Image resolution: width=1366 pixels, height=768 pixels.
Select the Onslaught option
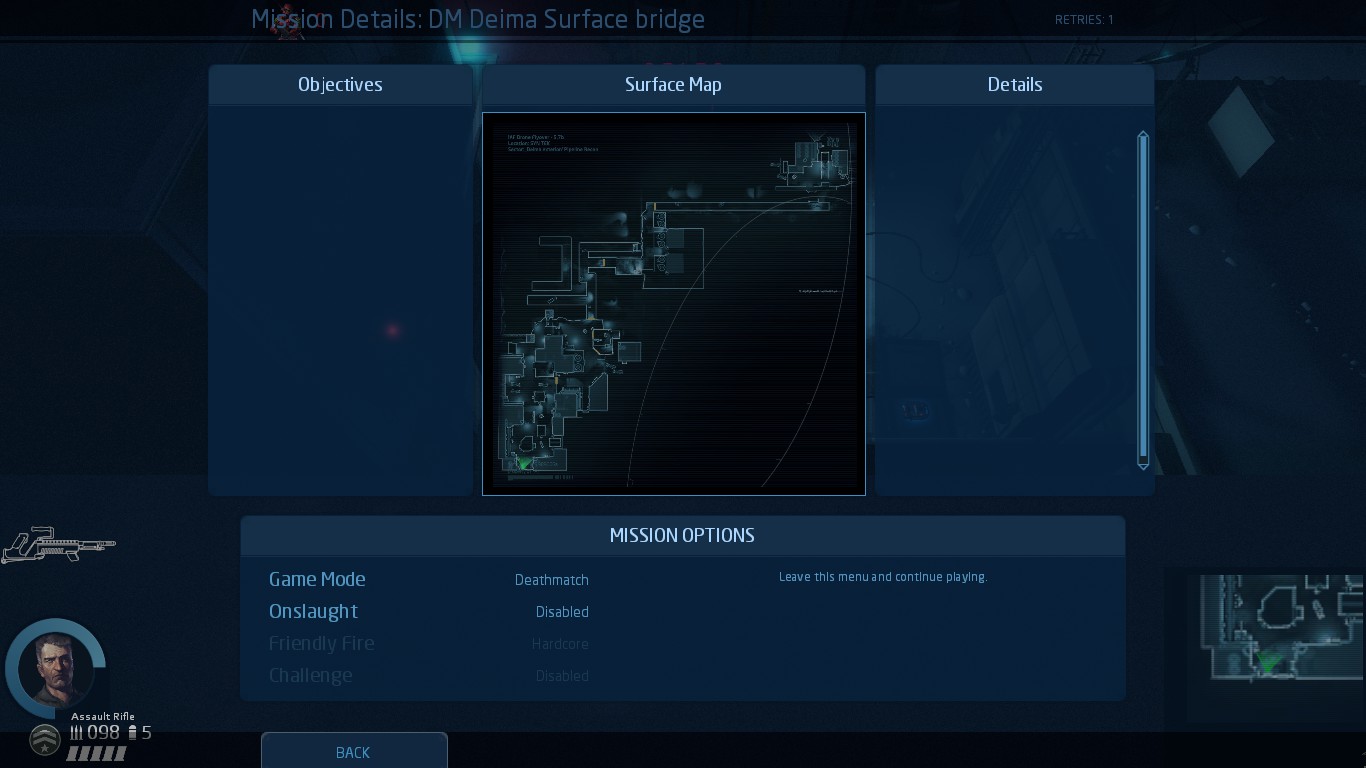(313, 611)
